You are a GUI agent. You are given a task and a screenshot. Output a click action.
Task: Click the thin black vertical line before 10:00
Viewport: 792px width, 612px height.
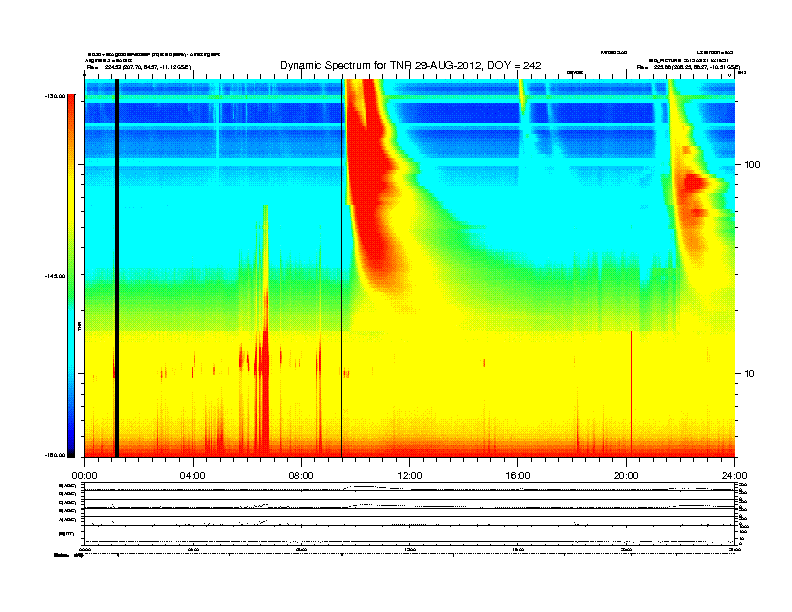[x=341, y=268]
